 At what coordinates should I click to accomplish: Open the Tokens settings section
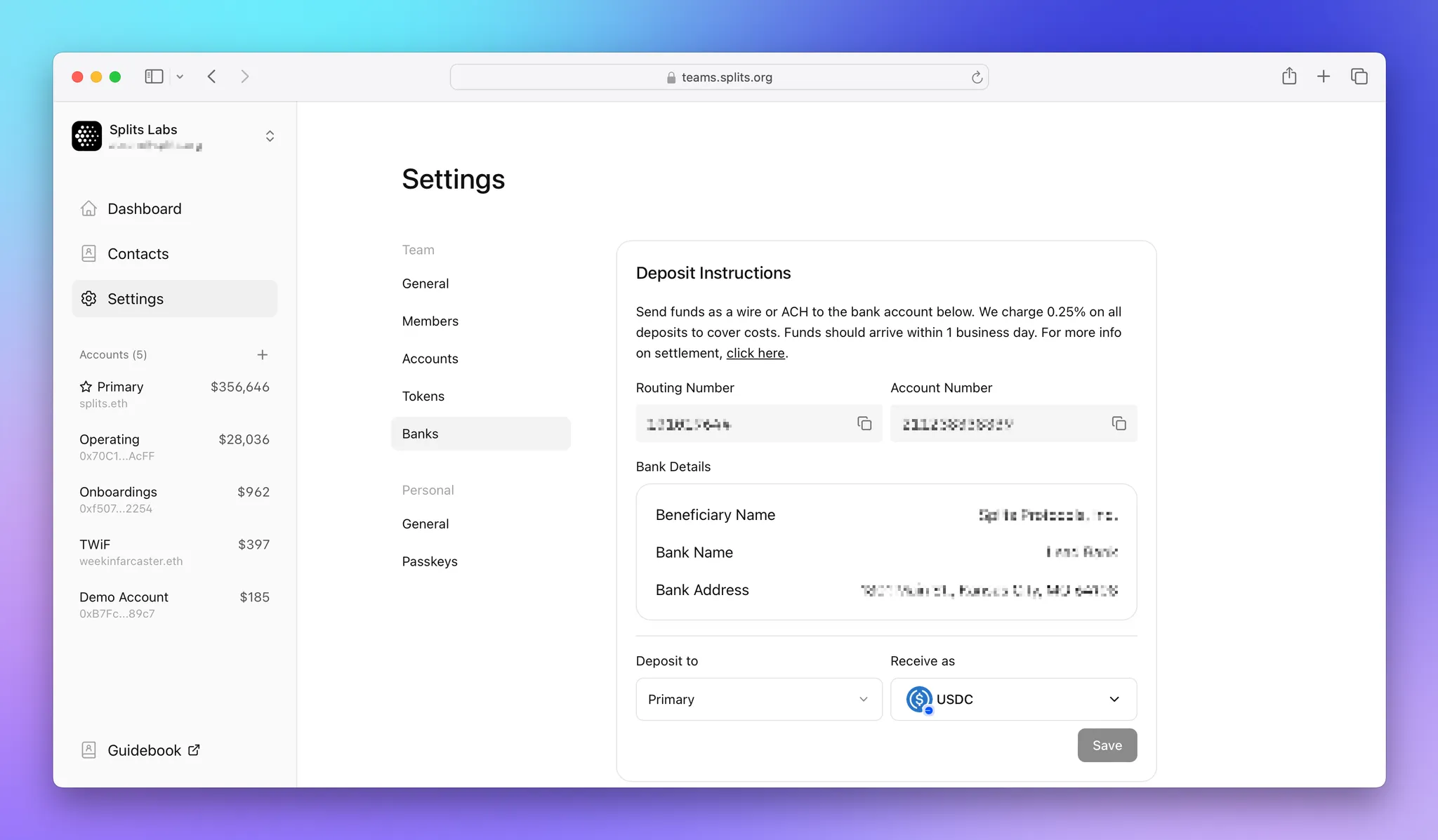pos(423,396)
